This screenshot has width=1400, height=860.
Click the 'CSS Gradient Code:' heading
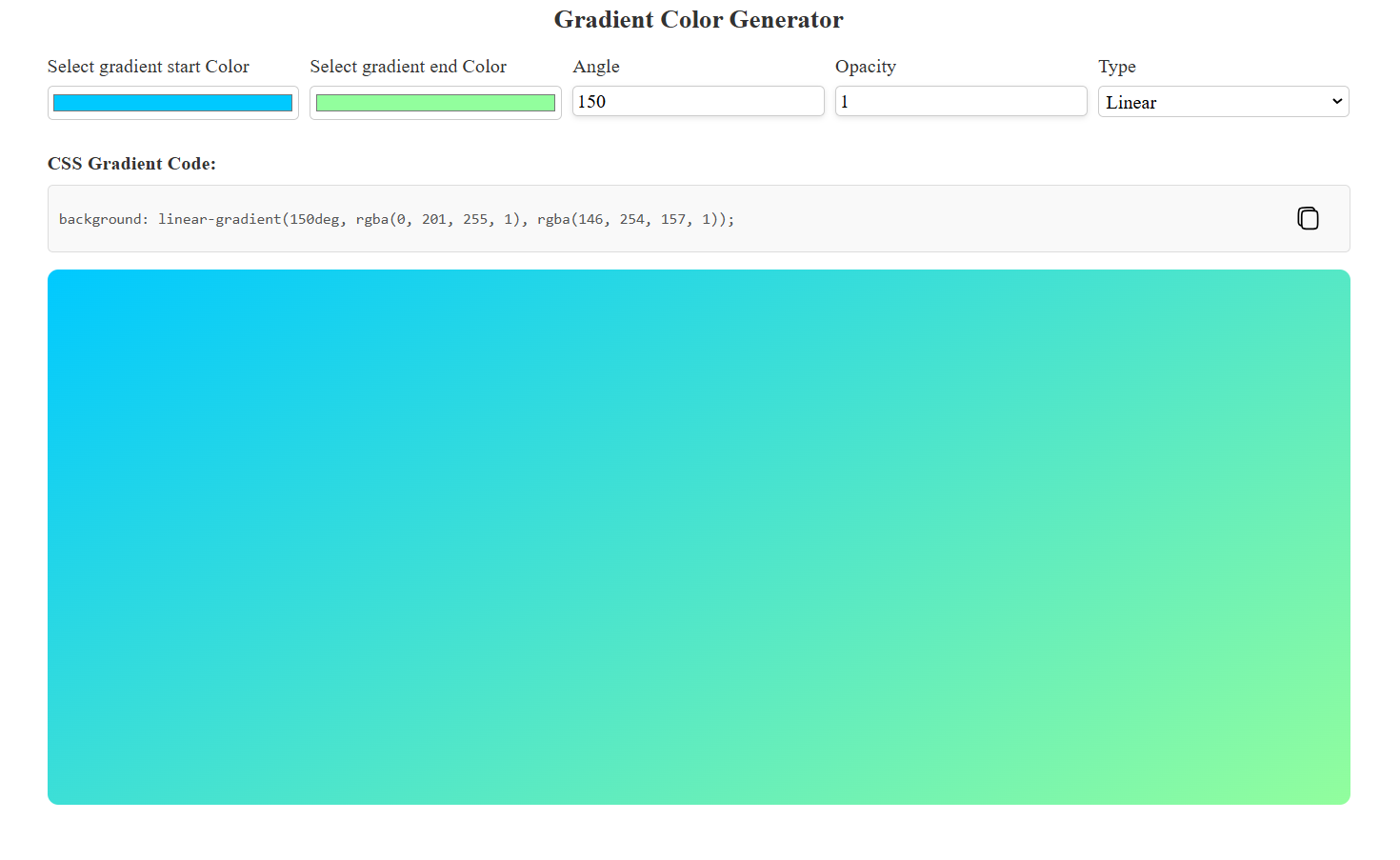point(131,164)
